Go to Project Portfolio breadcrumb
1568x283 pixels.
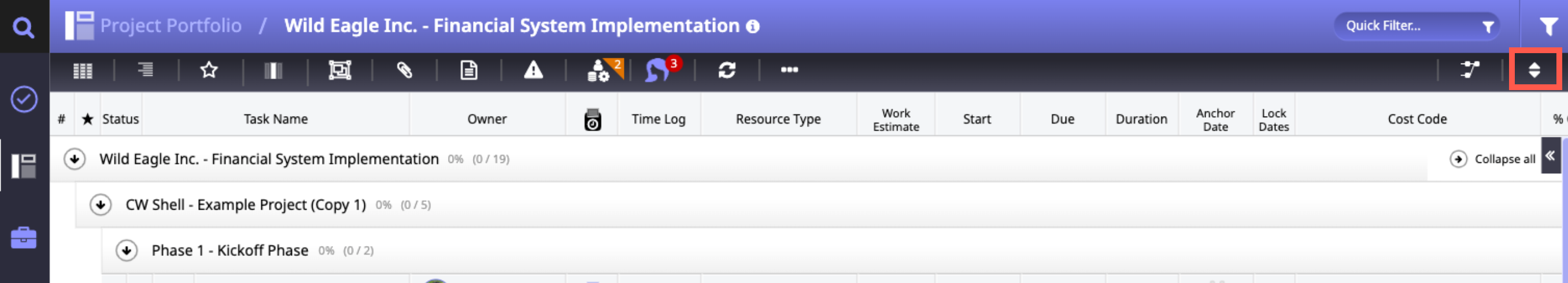(x=171, y=26)
